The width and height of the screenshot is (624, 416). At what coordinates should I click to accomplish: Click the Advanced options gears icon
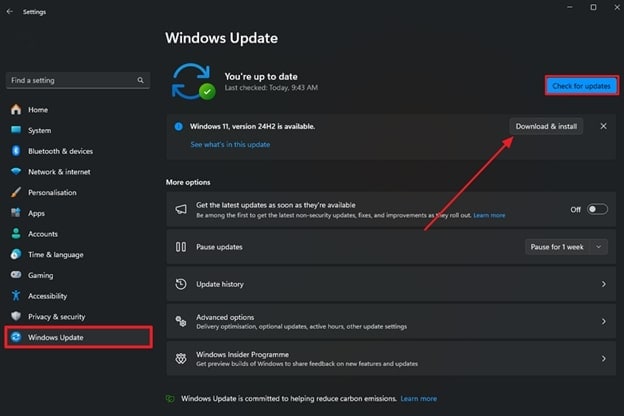tap(181, 321)
